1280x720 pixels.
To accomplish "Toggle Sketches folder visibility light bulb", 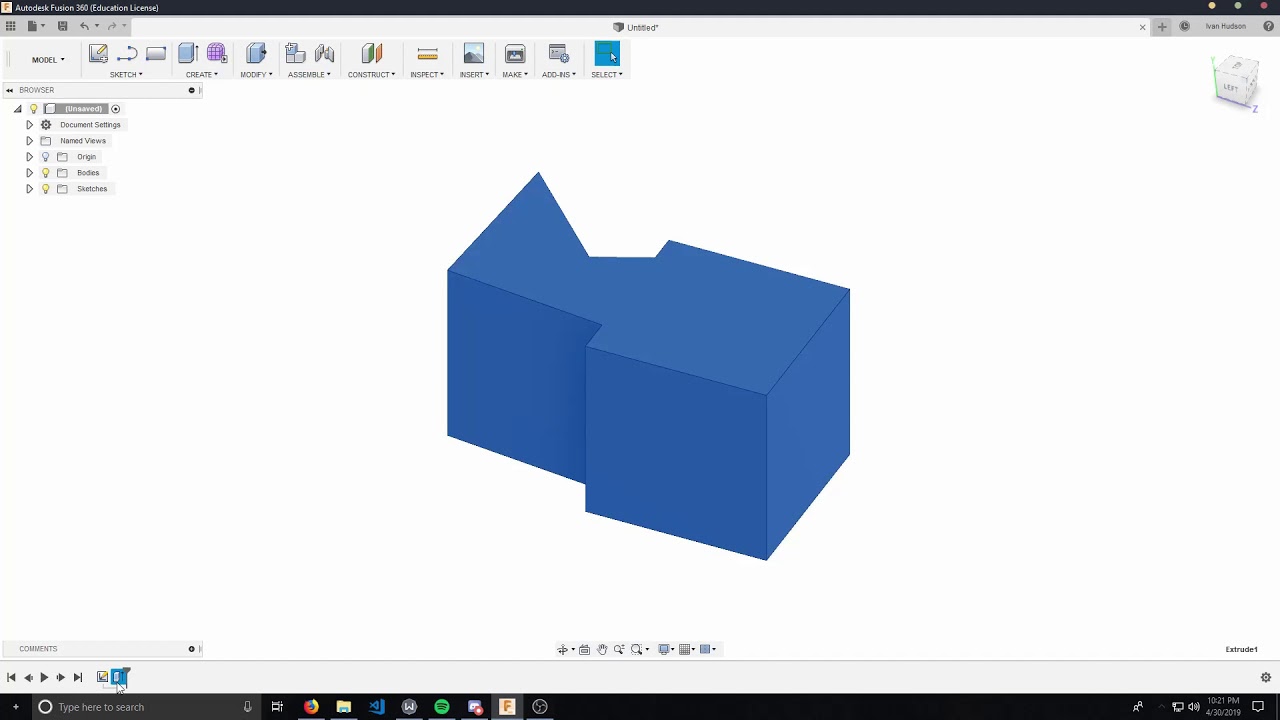I will (45, 189).
